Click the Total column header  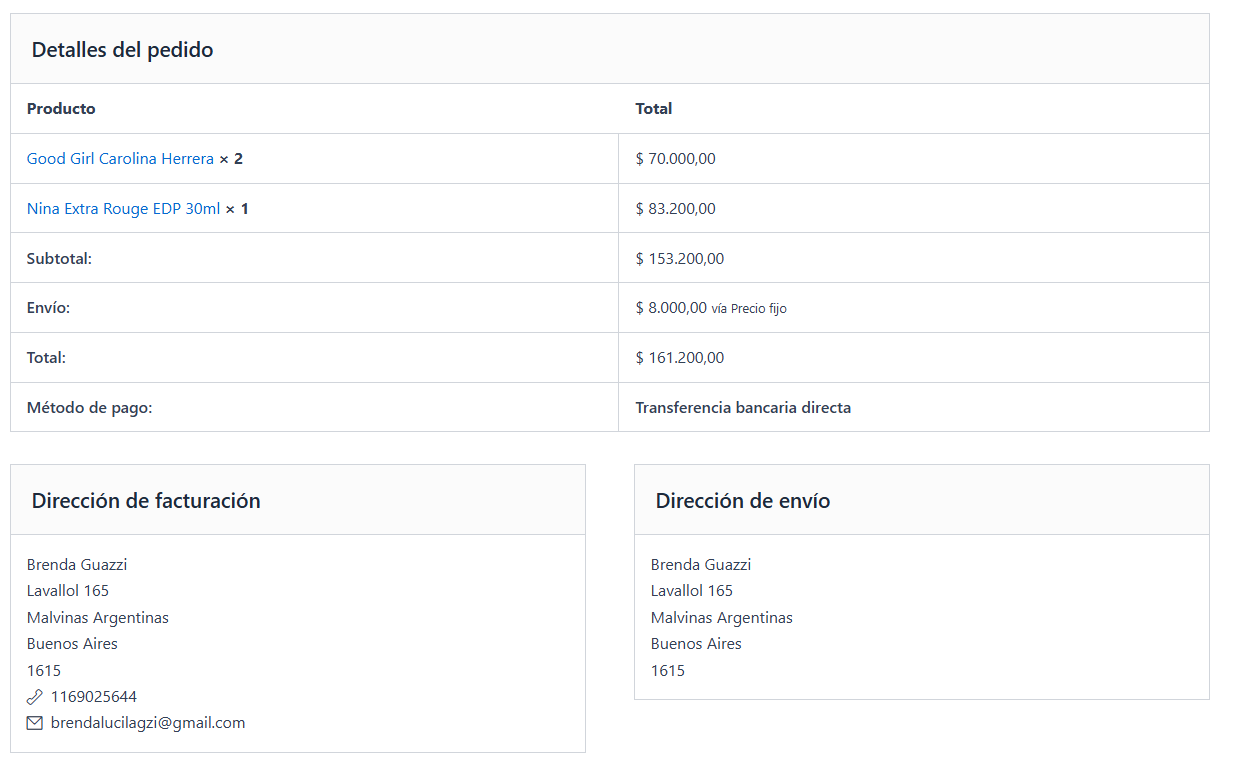[654, 109]
